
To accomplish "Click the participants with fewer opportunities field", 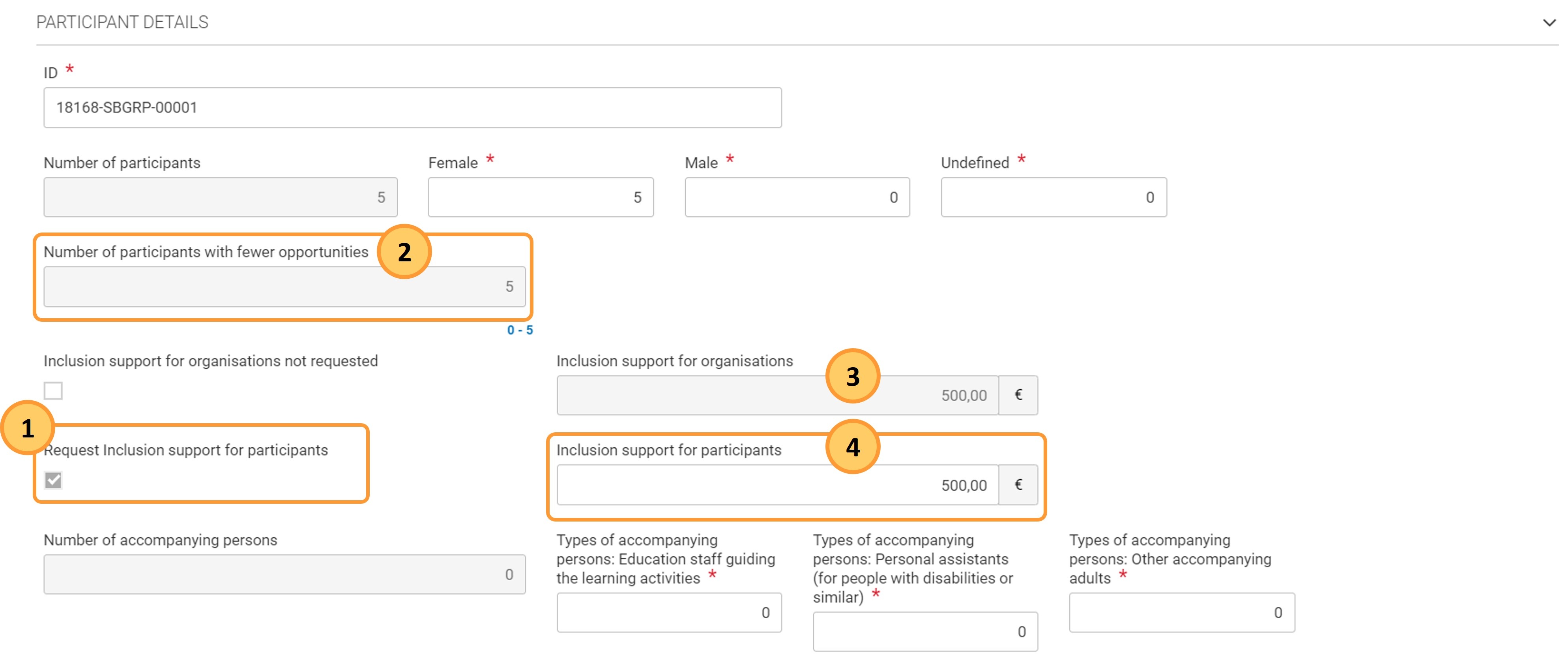I will click(x=284, y=286).
